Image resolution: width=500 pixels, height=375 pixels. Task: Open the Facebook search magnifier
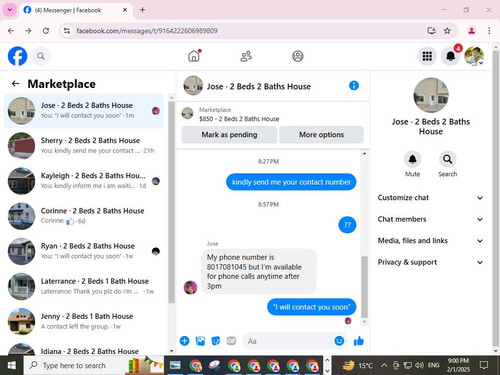(41, 56)
